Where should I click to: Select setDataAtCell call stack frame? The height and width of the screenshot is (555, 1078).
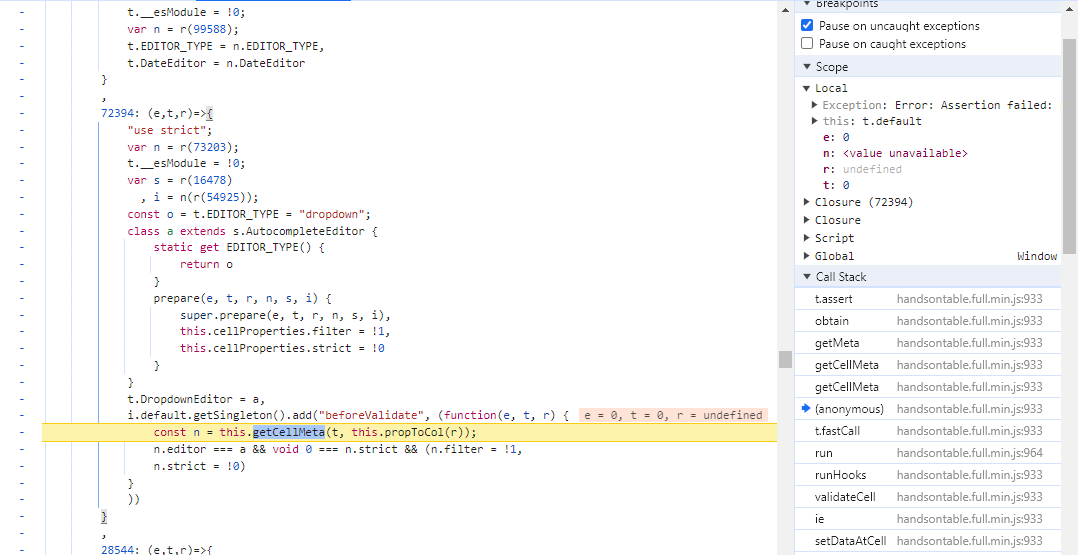928,541
